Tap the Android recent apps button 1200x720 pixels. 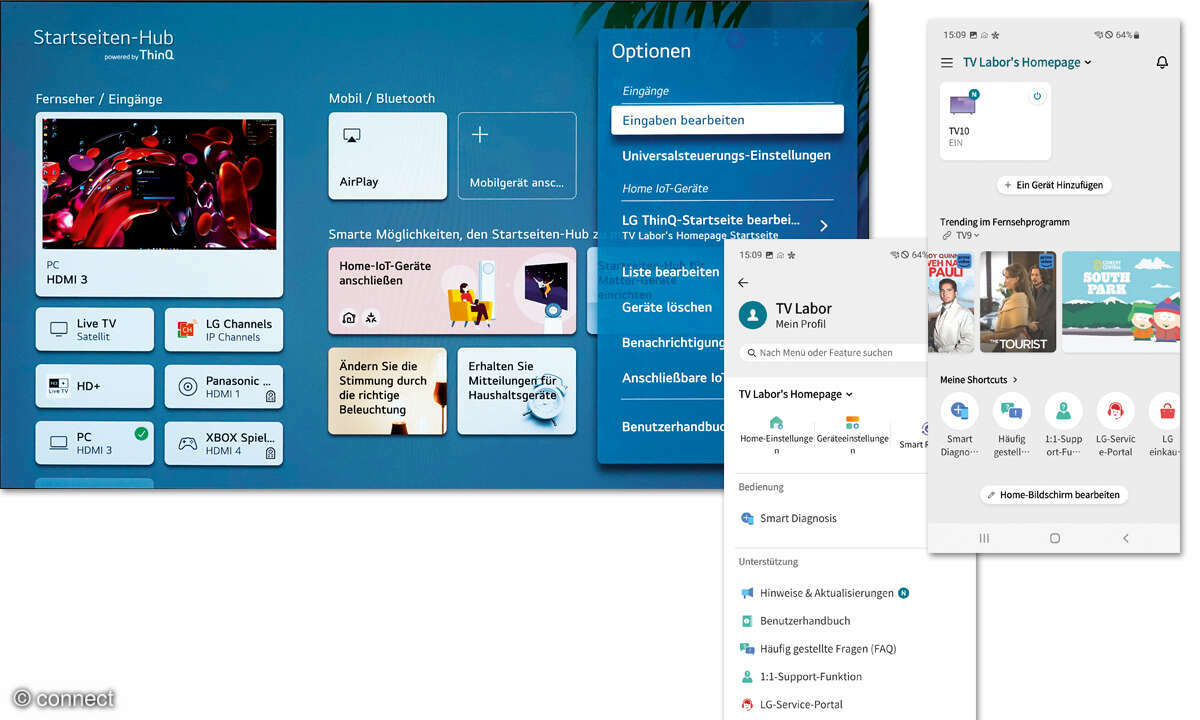pos(984,538)
